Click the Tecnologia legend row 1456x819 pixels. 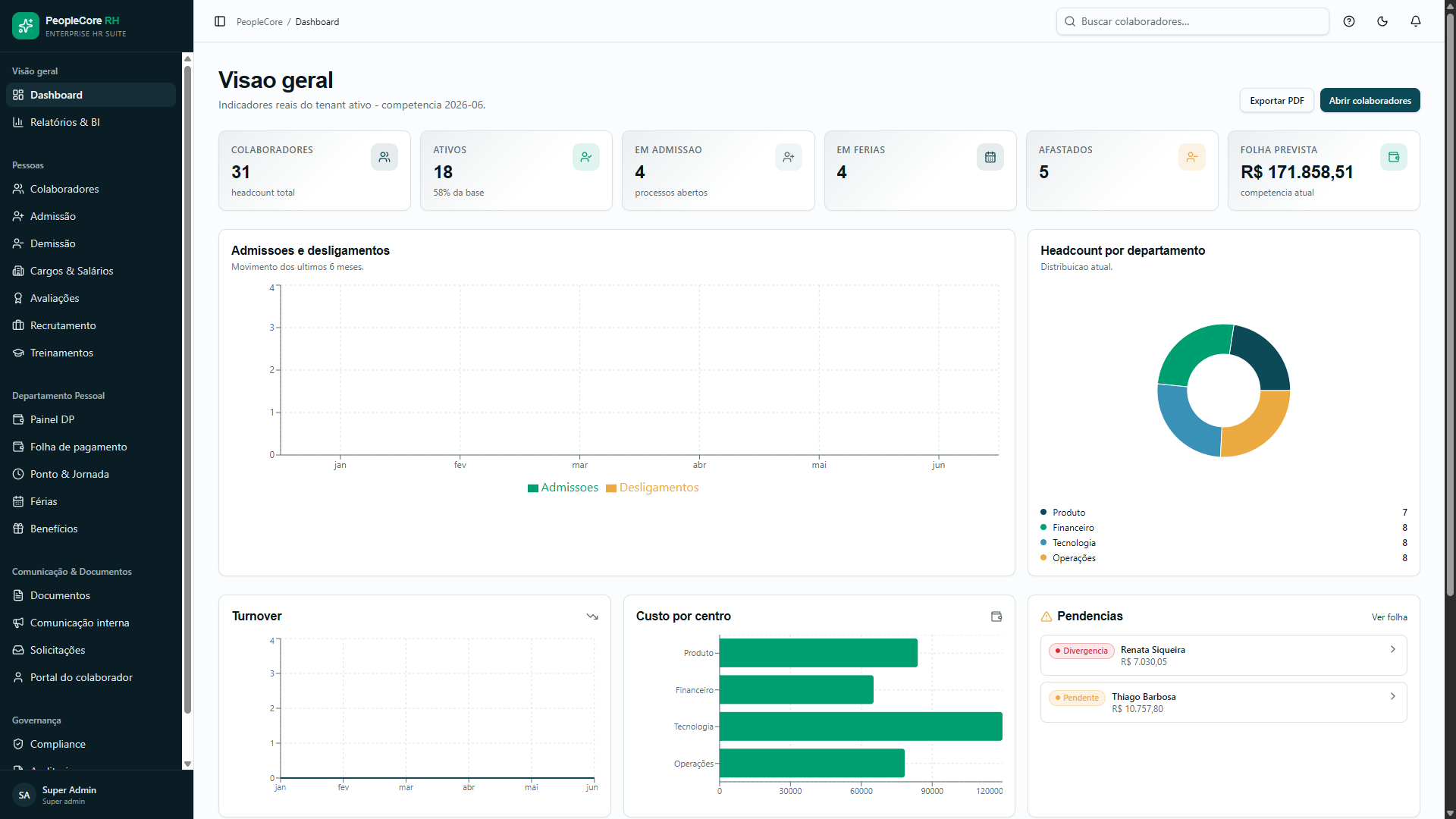tap(1223, 543)
